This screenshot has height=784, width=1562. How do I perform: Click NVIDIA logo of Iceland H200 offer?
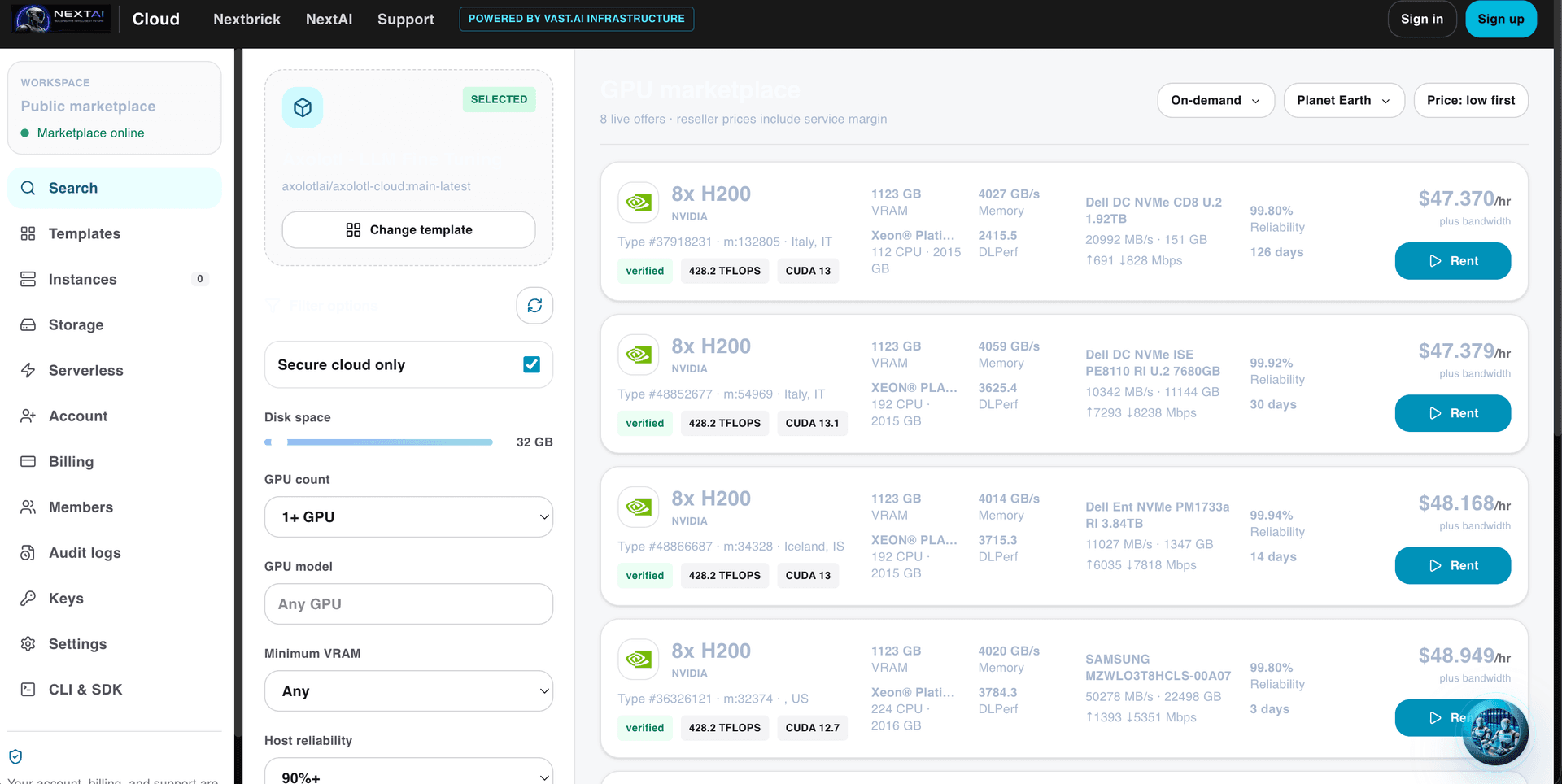[639, 507]
